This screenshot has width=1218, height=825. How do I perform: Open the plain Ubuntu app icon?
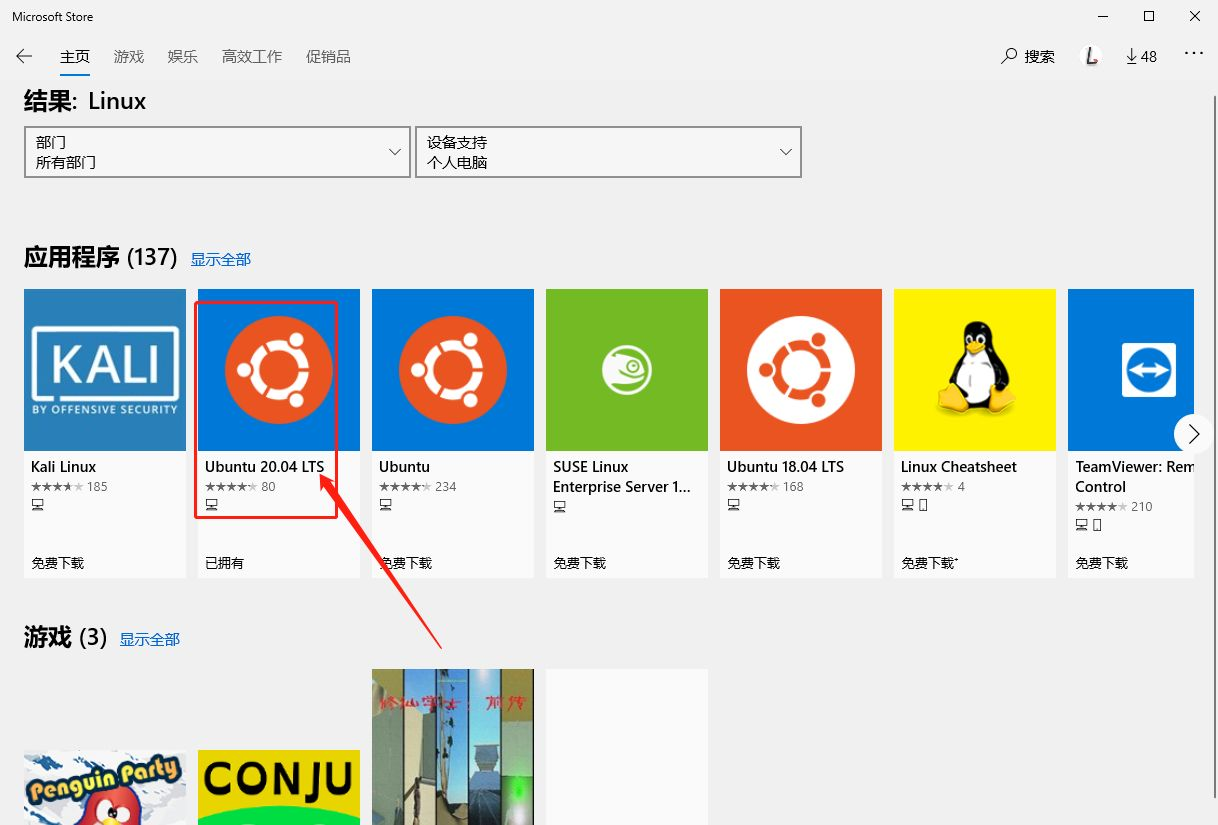453,370
